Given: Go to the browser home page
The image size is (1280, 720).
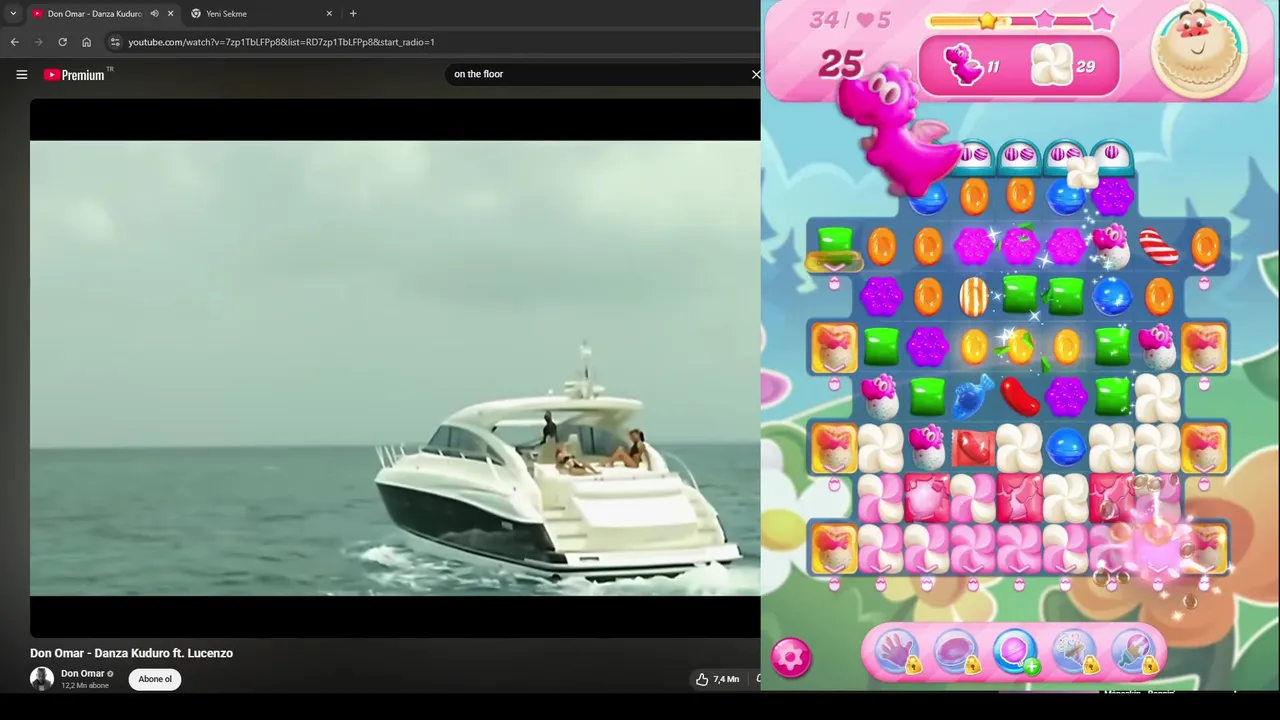Looking at the screenshot, I should [86, 42].
